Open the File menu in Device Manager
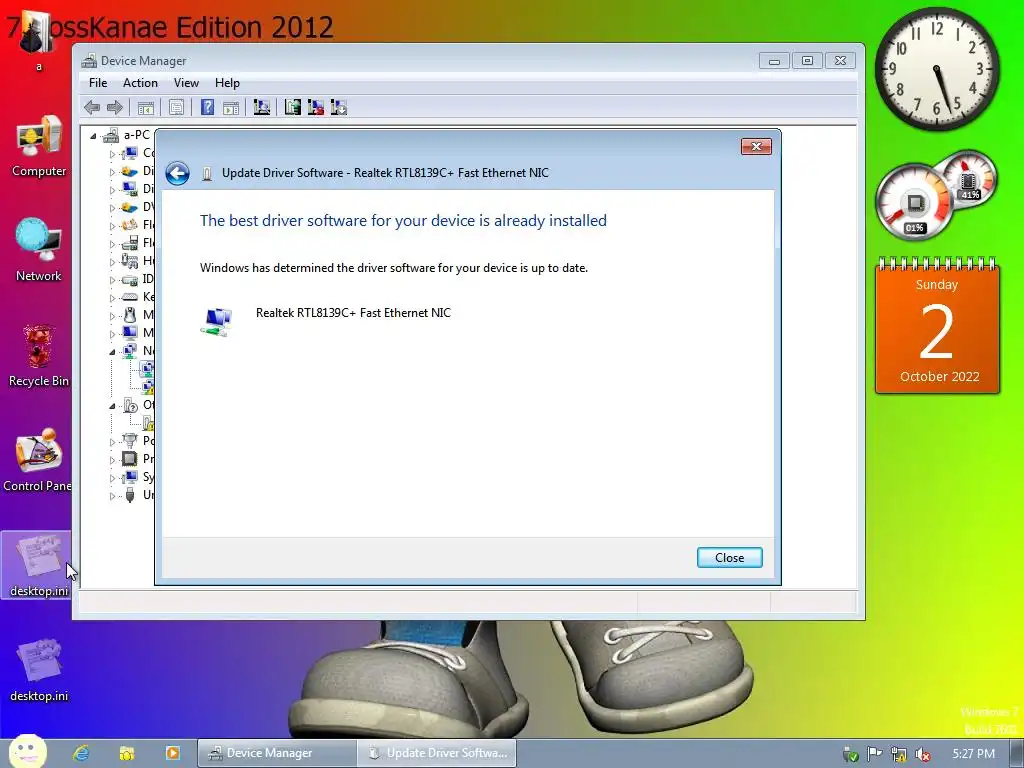Viewport: 1024px width, 768px height. 98,83
